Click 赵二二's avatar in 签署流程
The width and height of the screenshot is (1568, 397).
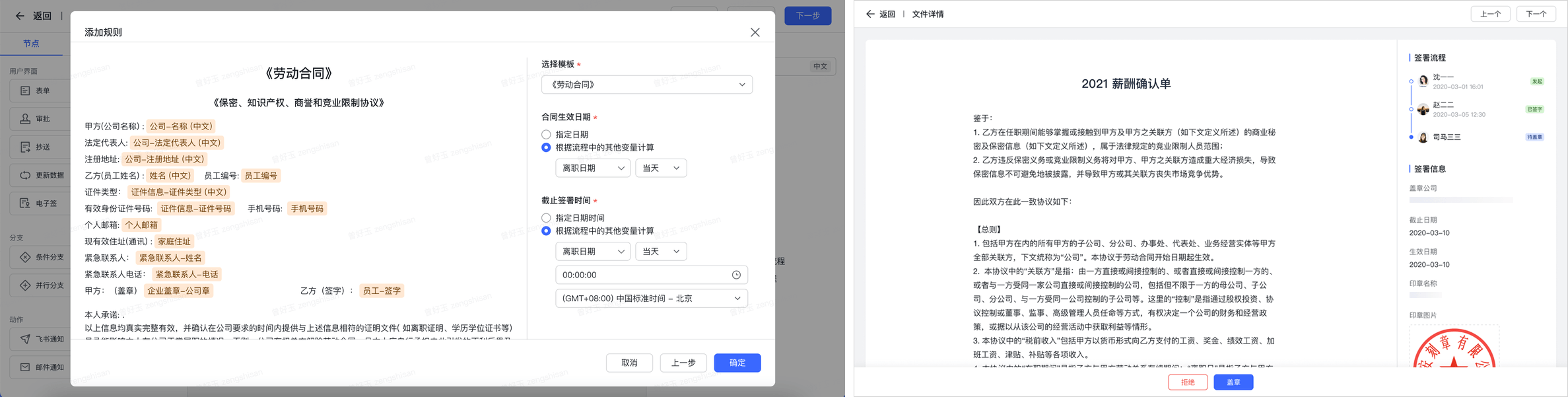[1423, 109]
